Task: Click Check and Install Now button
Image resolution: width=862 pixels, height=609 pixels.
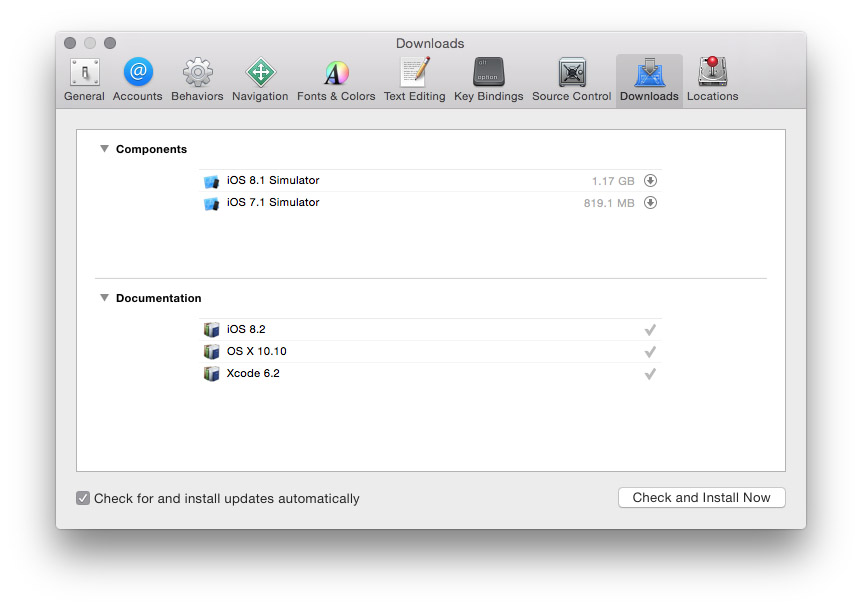Action: (x=701, y=497)
